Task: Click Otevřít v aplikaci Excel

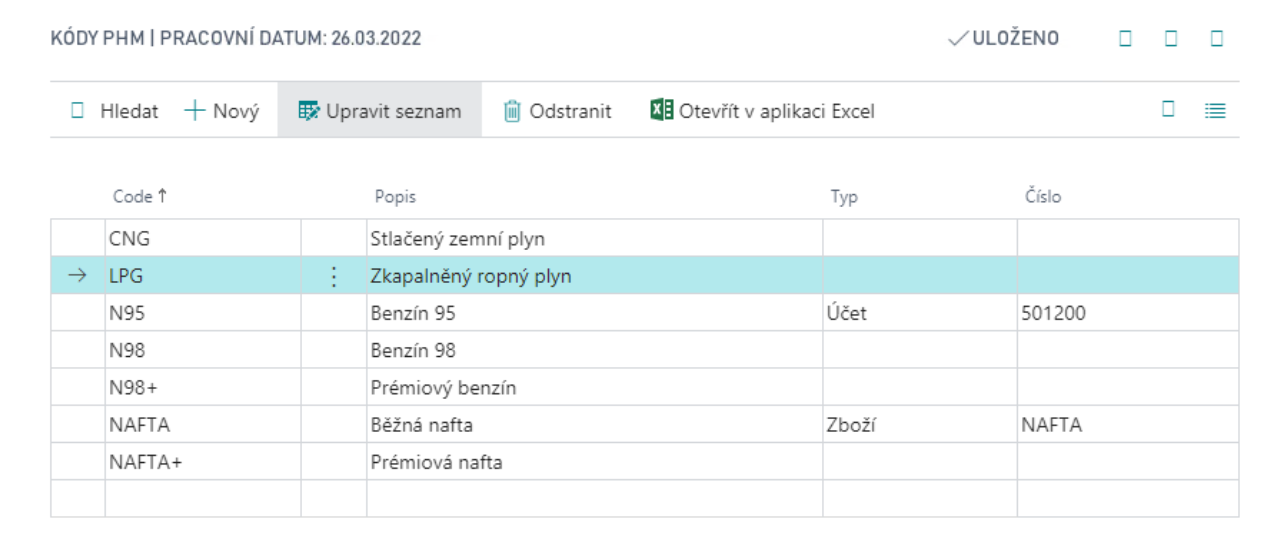Action: click(762, 111)
